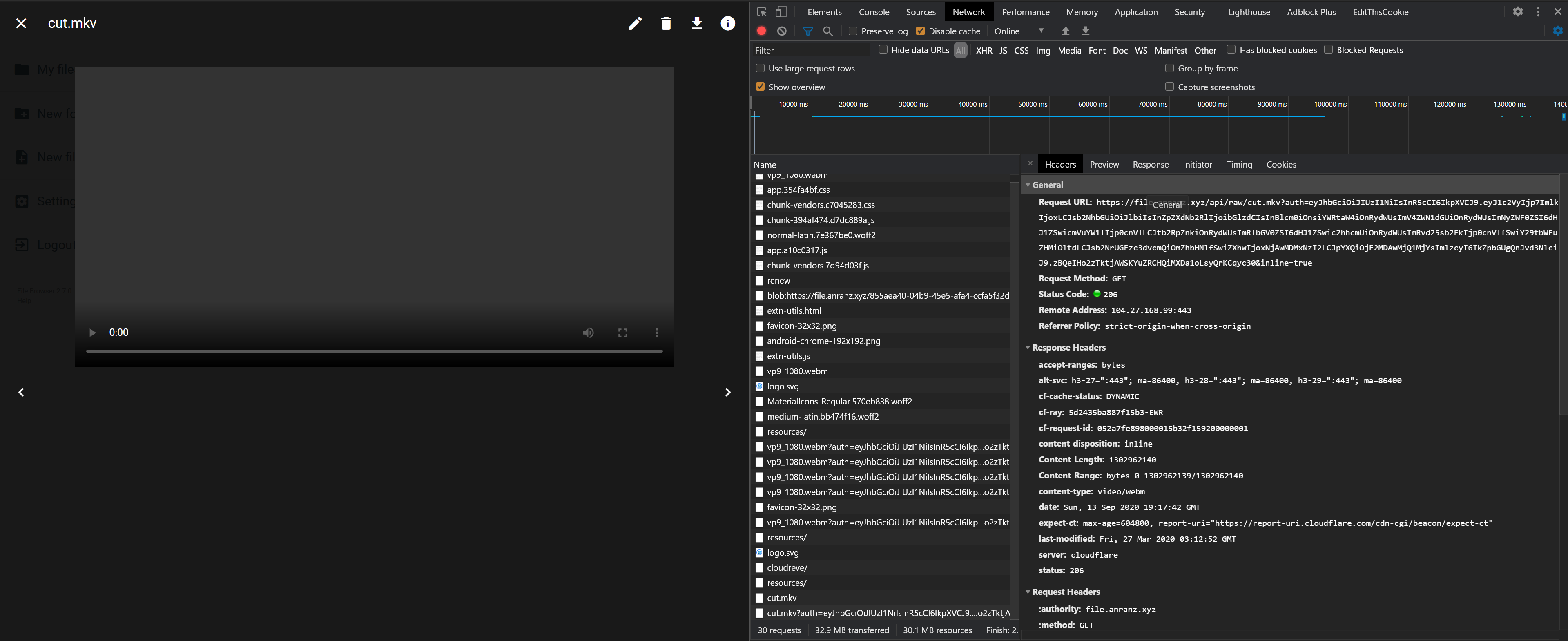Click Import HAR file upload icon
The image size is (1568, 641).
1065,31
